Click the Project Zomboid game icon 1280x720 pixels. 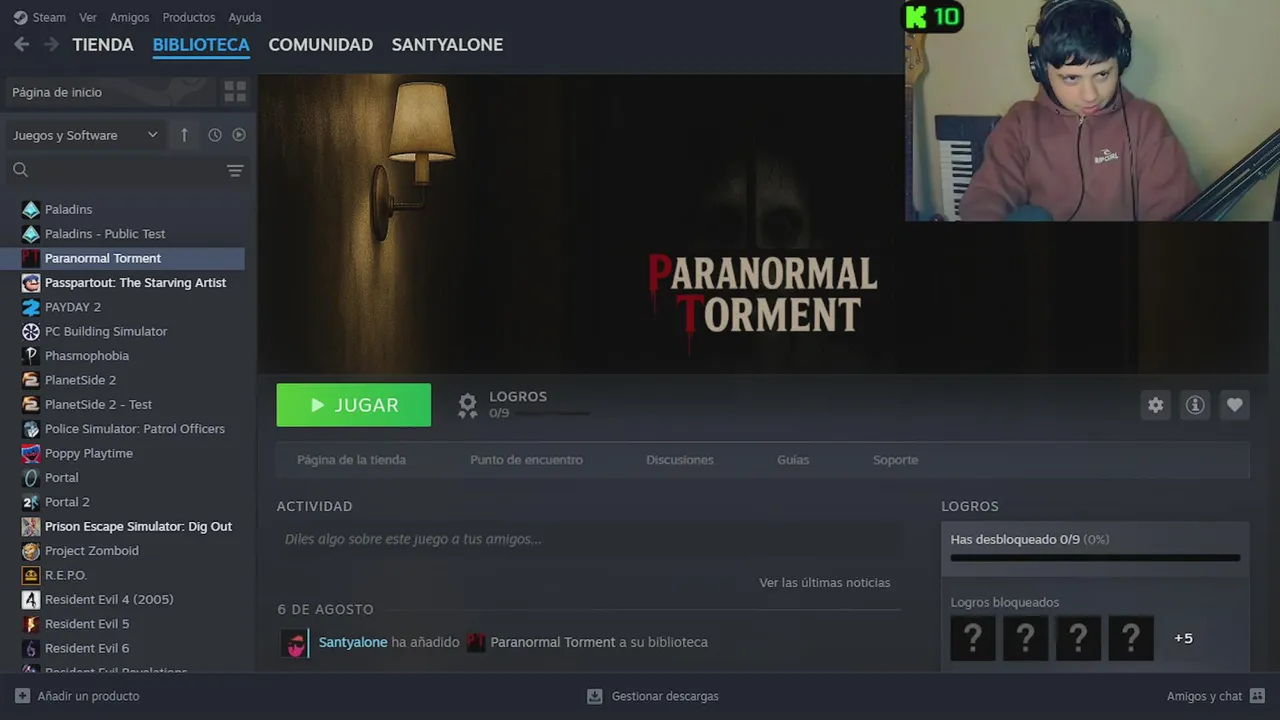(31, 551)
